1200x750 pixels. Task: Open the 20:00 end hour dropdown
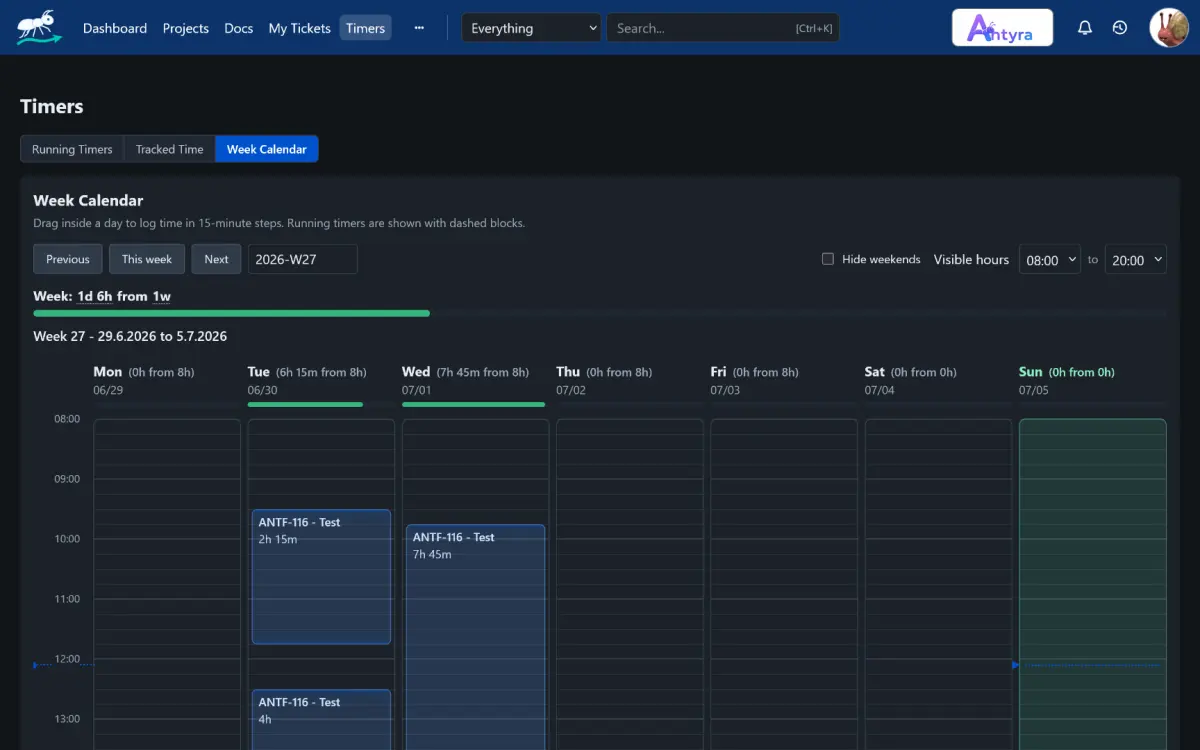click(1136, 260)
